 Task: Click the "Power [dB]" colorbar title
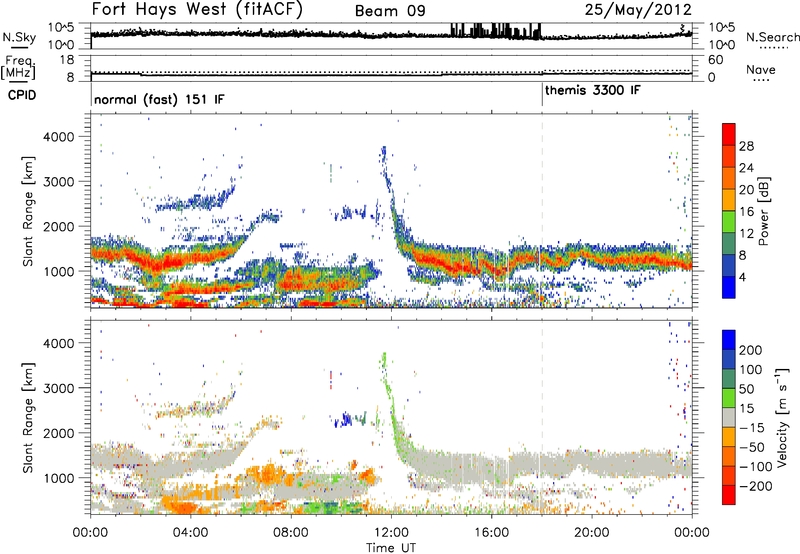click(x=763, y=211)
